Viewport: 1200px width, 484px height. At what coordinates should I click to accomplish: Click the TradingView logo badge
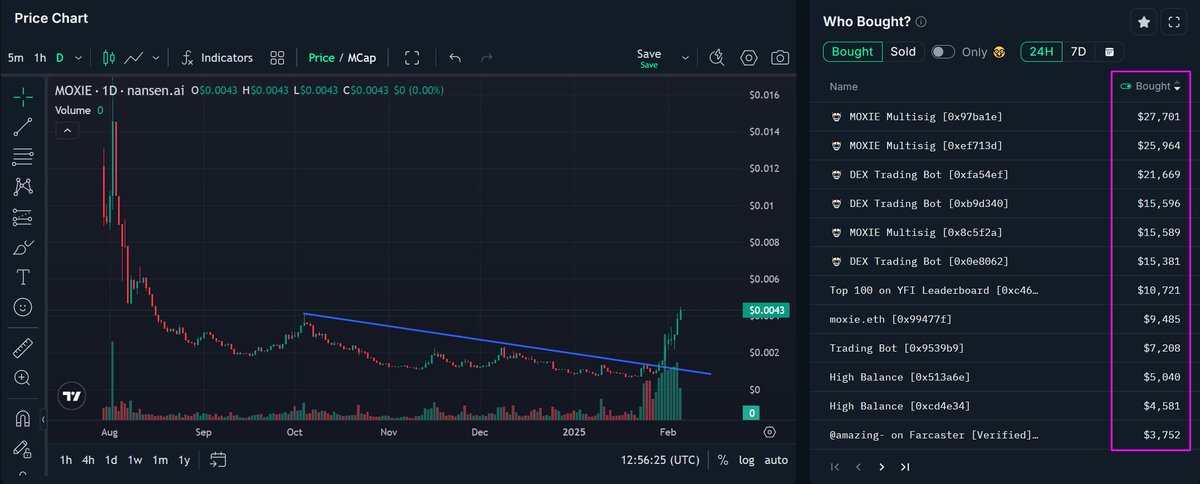pyautogui.click(x=72, y=396)
